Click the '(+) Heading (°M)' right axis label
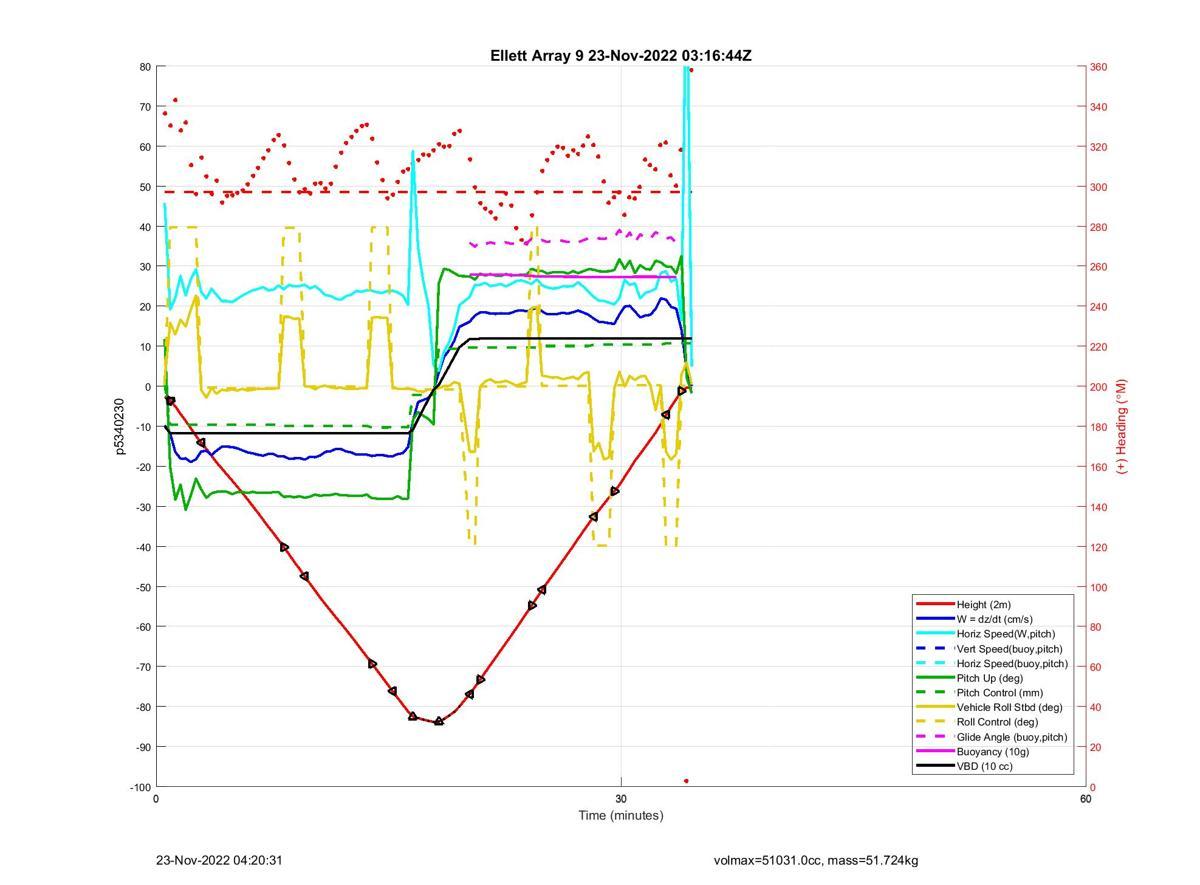Viewport: 1200px width, 885px height. click(1122, 426)
